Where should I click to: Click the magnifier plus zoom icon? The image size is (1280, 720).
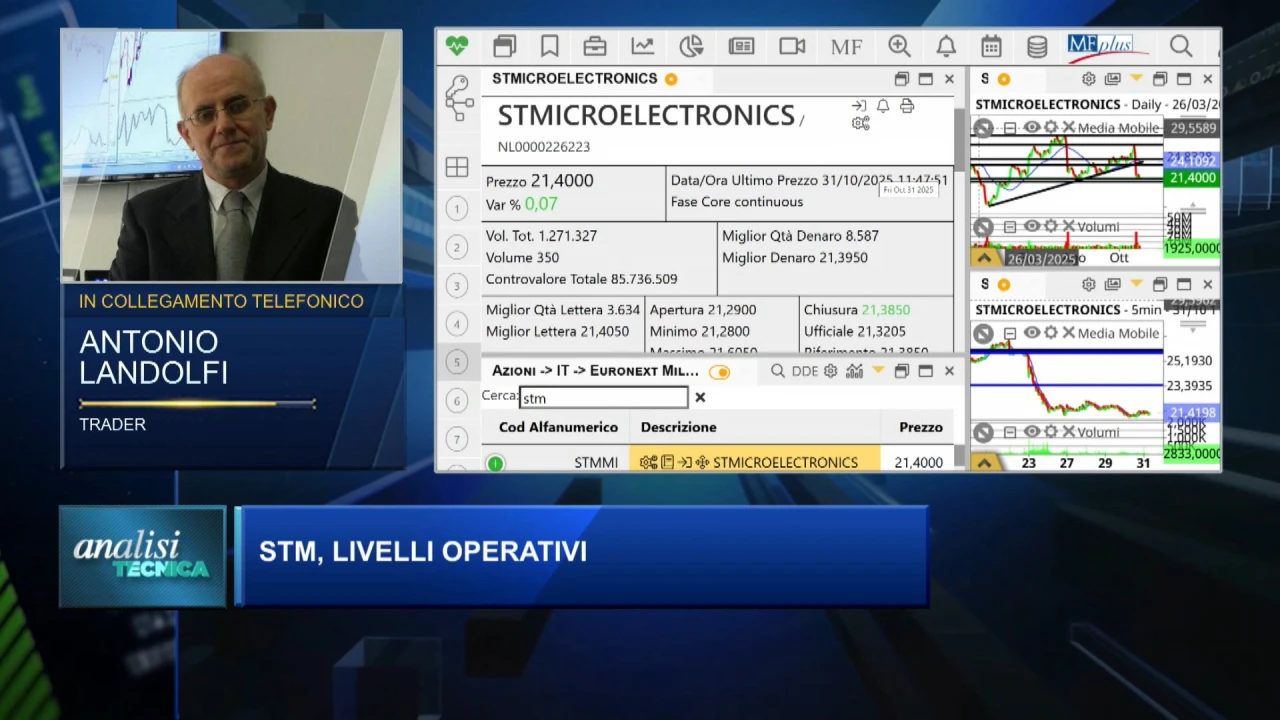coord(899,46)
